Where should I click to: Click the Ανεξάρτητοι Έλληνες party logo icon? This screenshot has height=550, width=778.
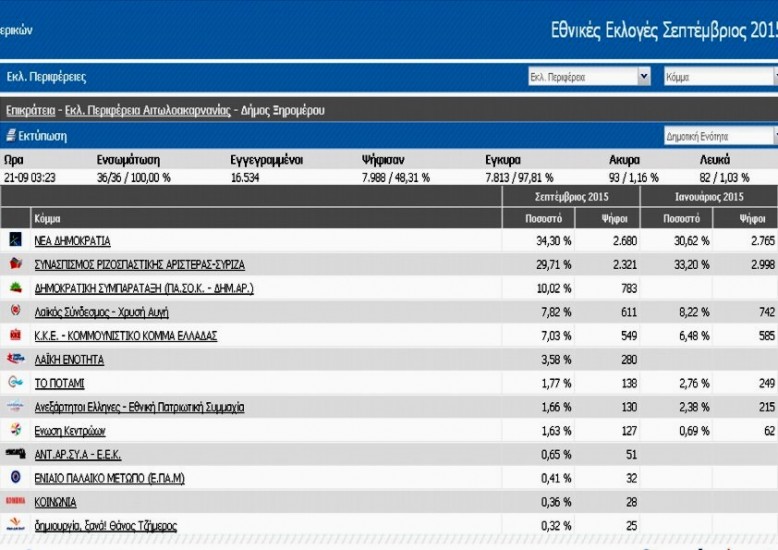(x=15, y=406)
